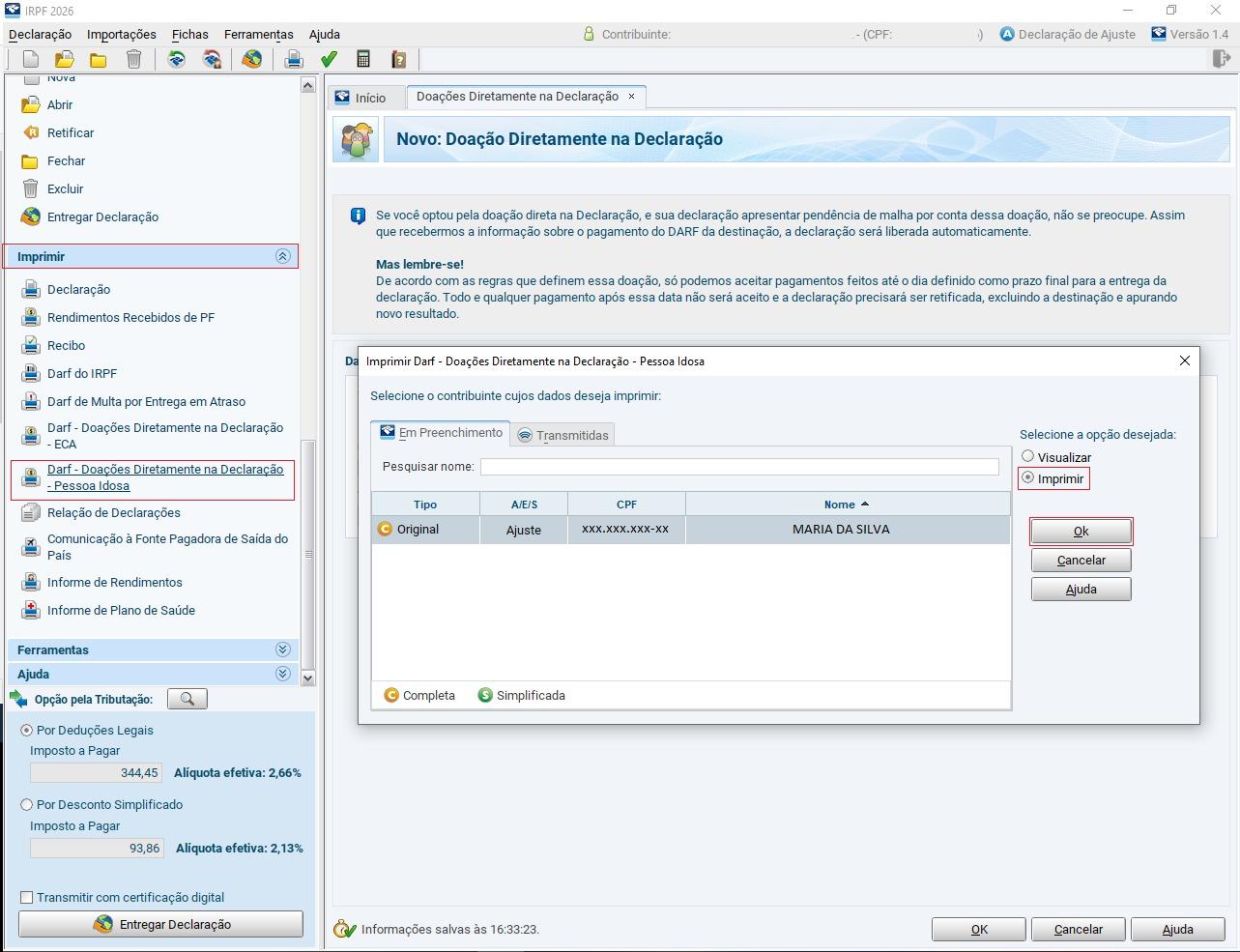The image size is (1240, 952).
Task: Click the green checkmark verify icon
Action: (329, 60)
